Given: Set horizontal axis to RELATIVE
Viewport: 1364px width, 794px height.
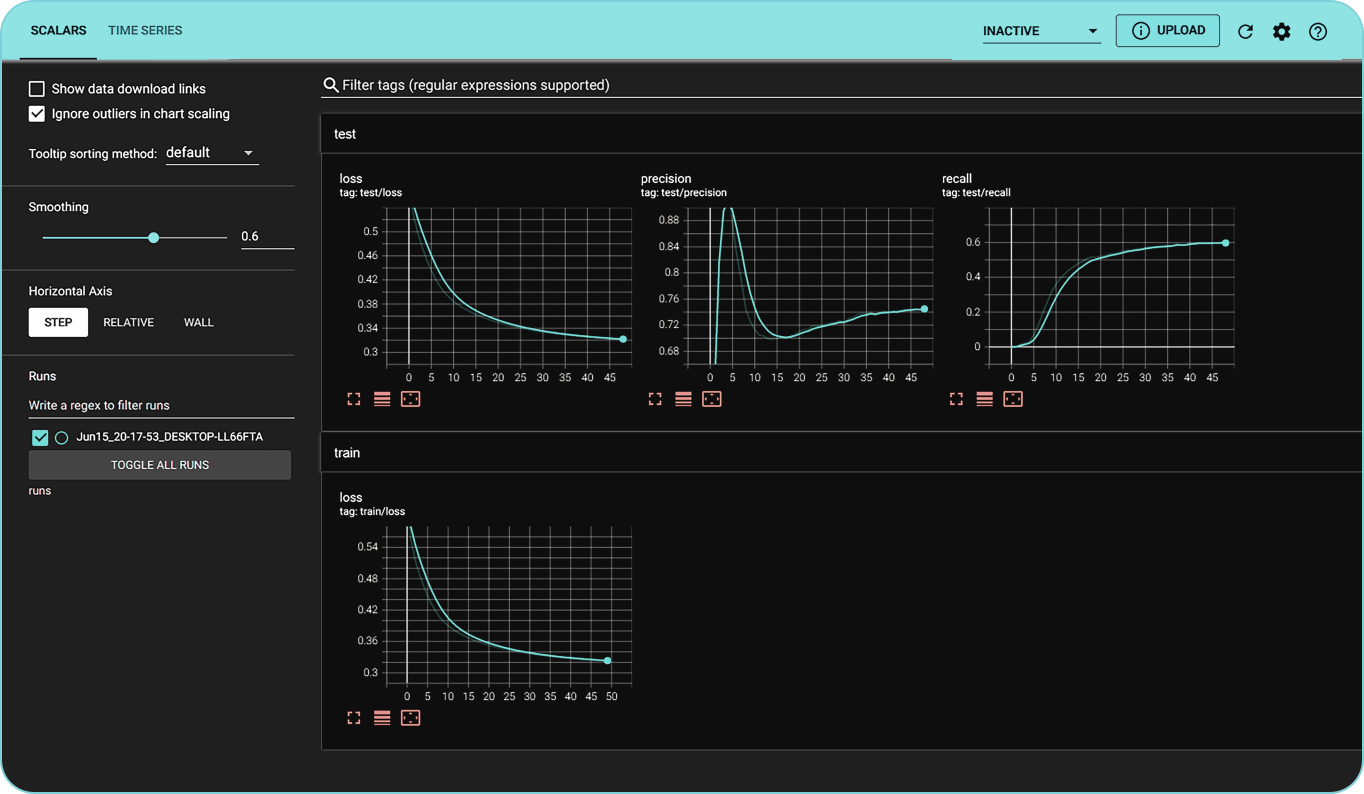Looking at the screenshot, I should 128,322.
